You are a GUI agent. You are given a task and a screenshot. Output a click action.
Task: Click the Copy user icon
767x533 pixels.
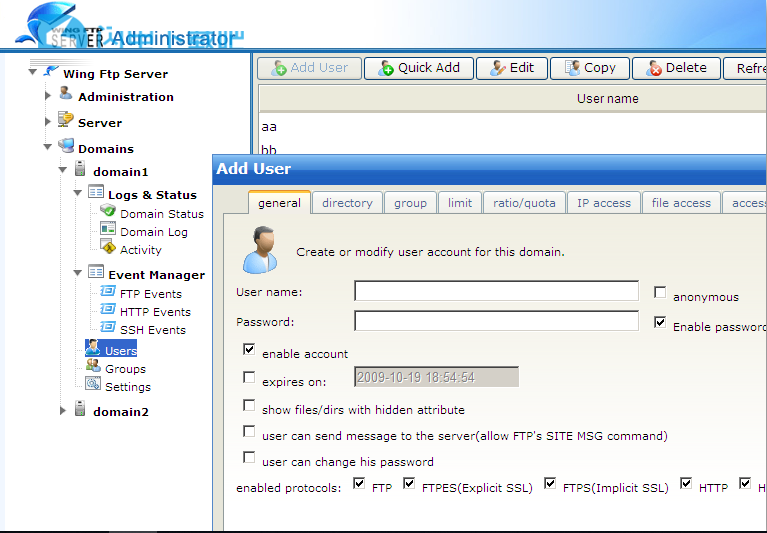tap(572, 68)
